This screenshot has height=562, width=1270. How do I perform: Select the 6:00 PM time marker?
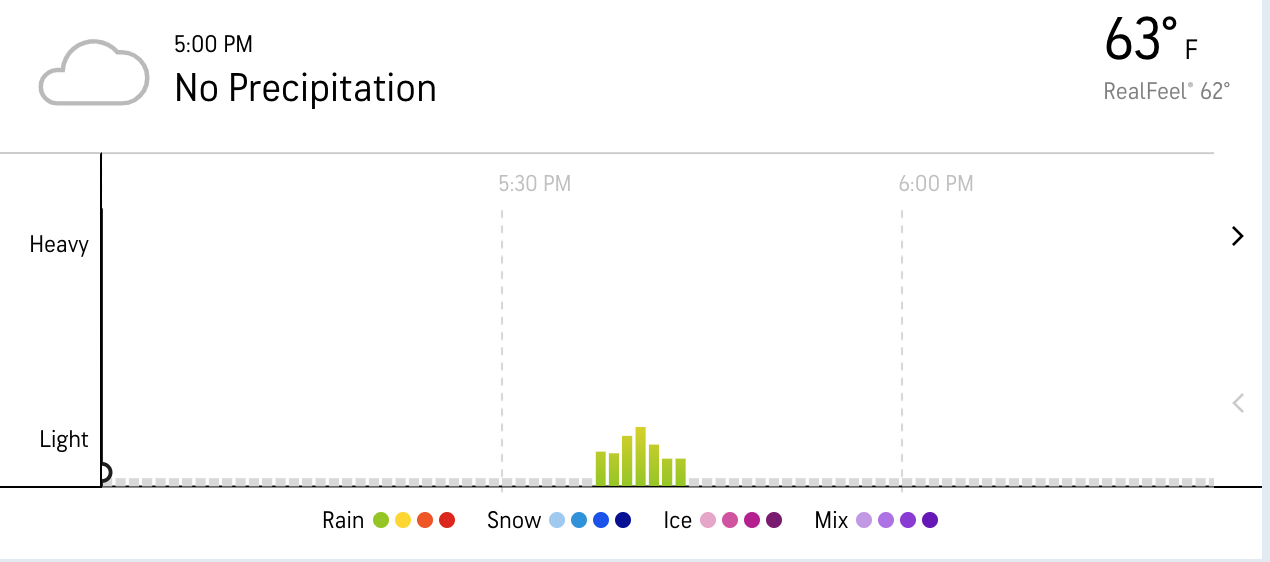tap(935, 184)
